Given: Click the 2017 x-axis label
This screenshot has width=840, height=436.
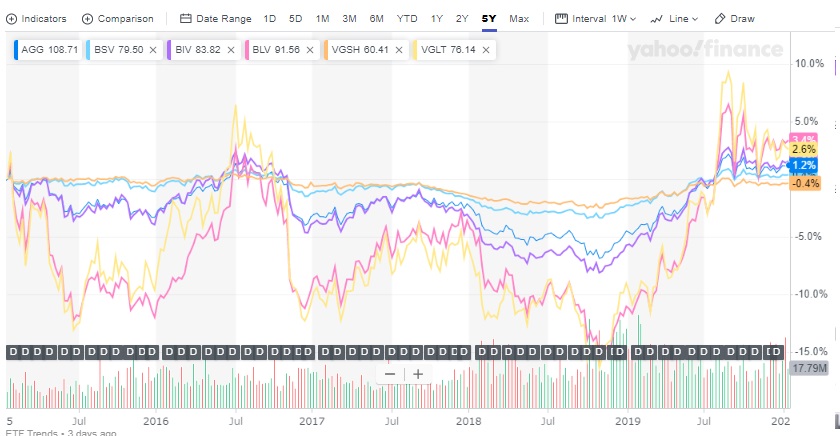Looking at the screenshot, I should click(312, 421).
